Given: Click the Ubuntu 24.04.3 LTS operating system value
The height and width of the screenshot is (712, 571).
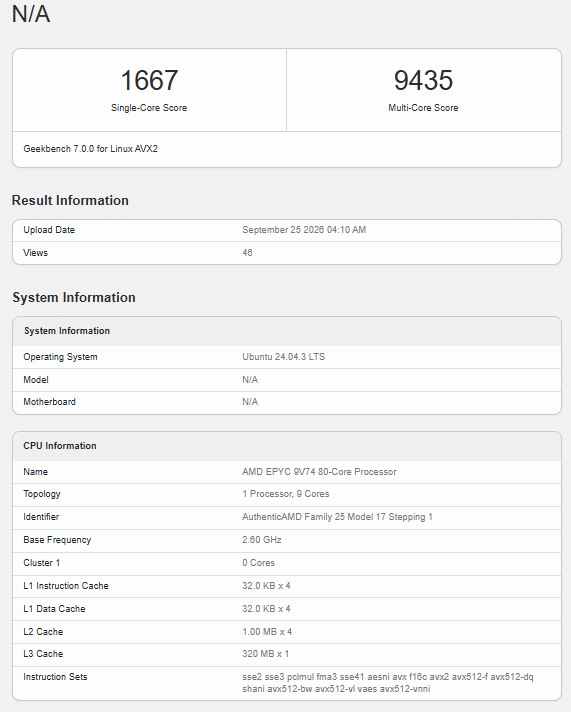Looking at the screenshot, I should pos(283,357).
